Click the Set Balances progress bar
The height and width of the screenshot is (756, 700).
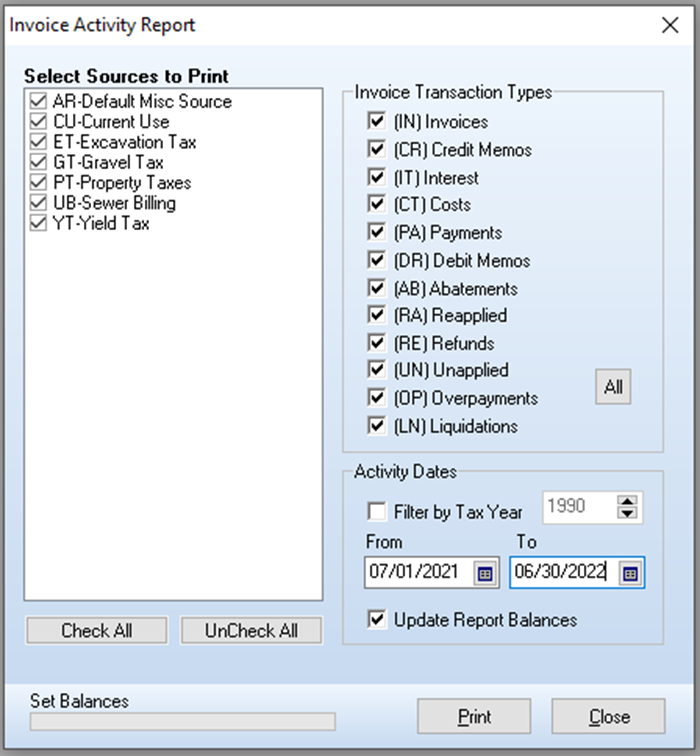click(183, 722)
